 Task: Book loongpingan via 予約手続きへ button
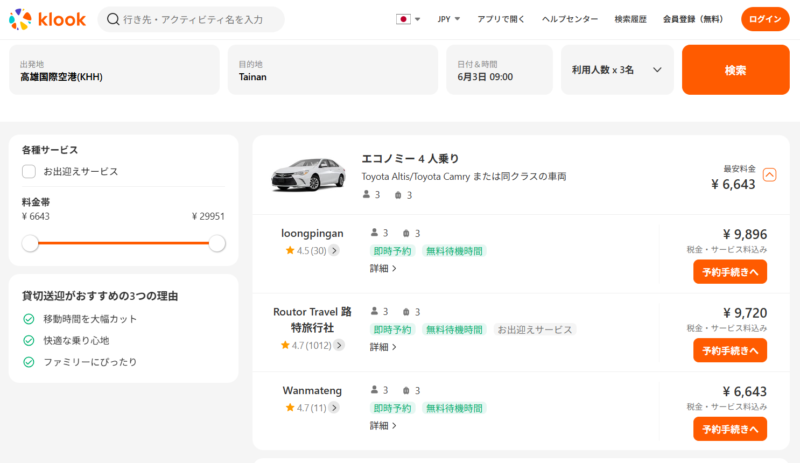(x=730, y=272)
